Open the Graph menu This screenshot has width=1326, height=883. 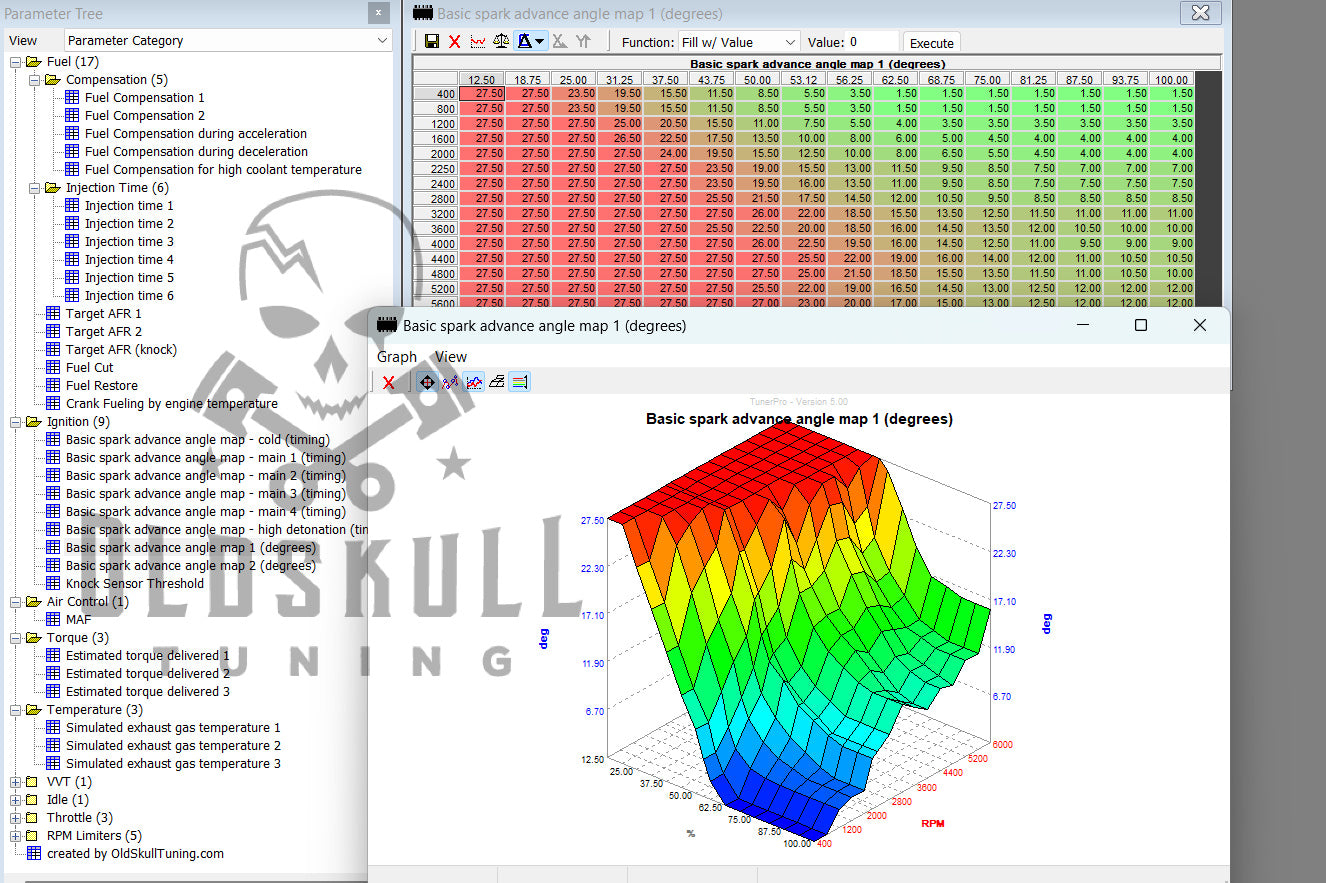[x=396, y=357]
